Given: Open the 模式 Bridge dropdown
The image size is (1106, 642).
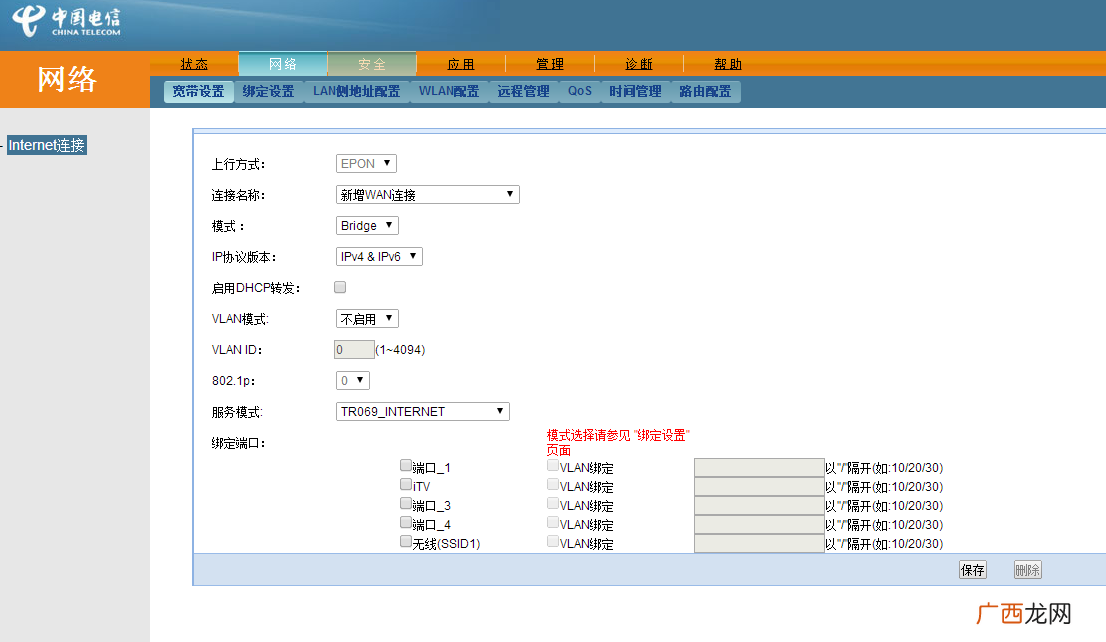Looking at the screenshot, I should pyautogui.click(x=367, y=226).
